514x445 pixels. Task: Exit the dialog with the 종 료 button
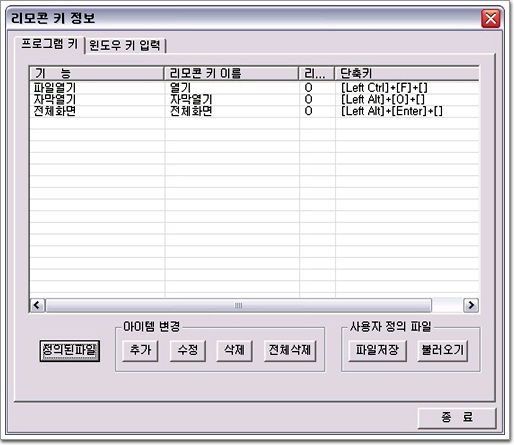pyautogui.click(x=457, y=418)
